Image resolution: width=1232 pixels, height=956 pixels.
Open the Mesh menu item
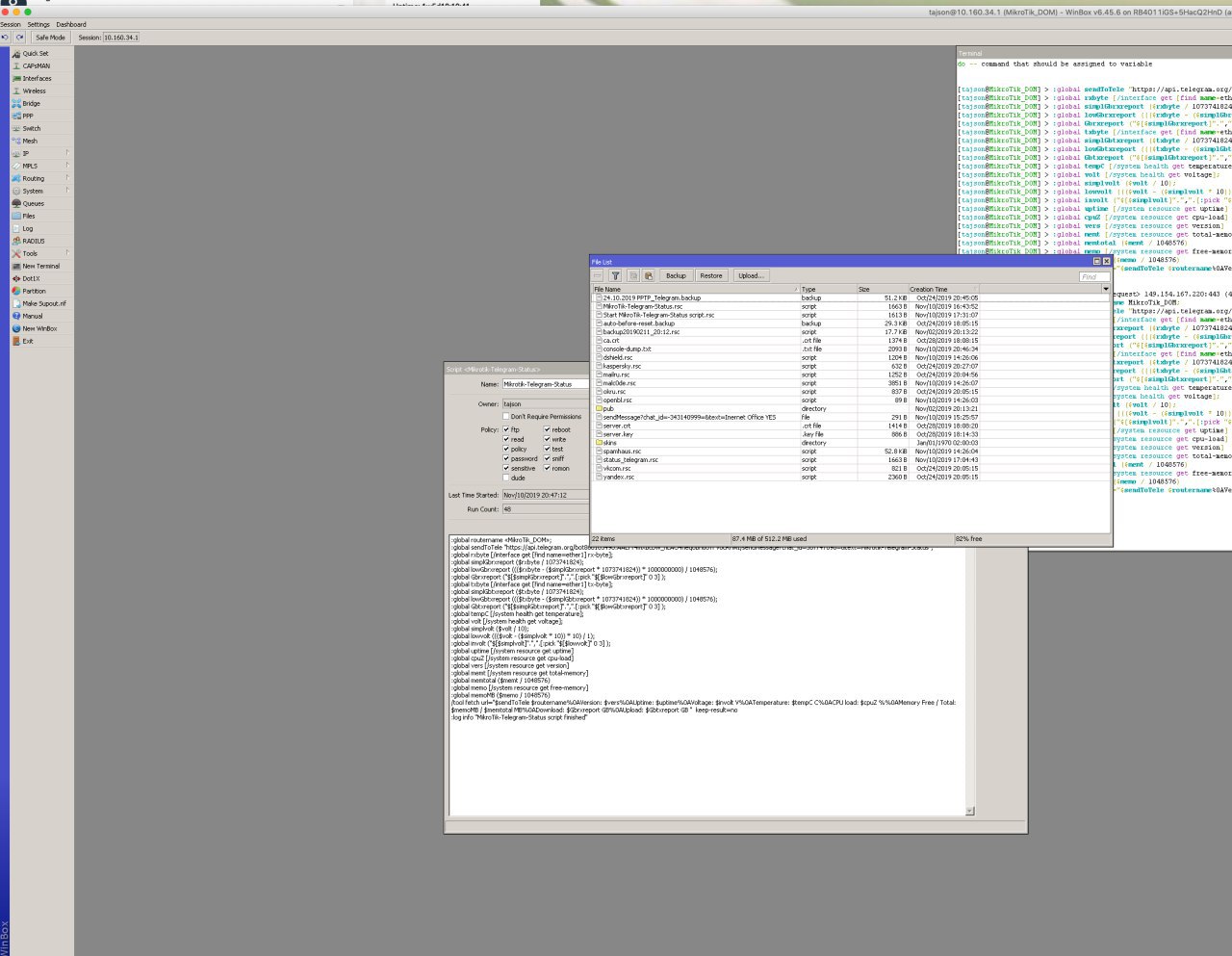(30, 142)
